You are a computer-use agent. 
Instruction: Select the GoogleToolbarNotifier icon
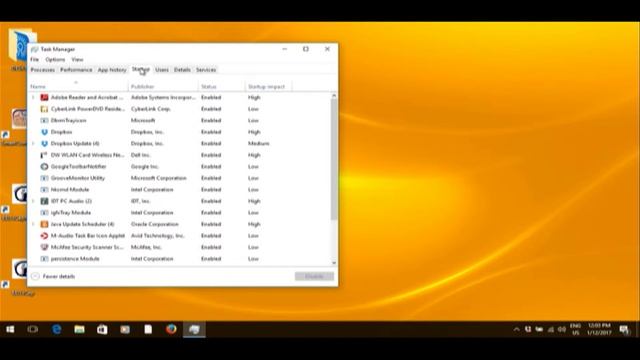coord(44,167)
